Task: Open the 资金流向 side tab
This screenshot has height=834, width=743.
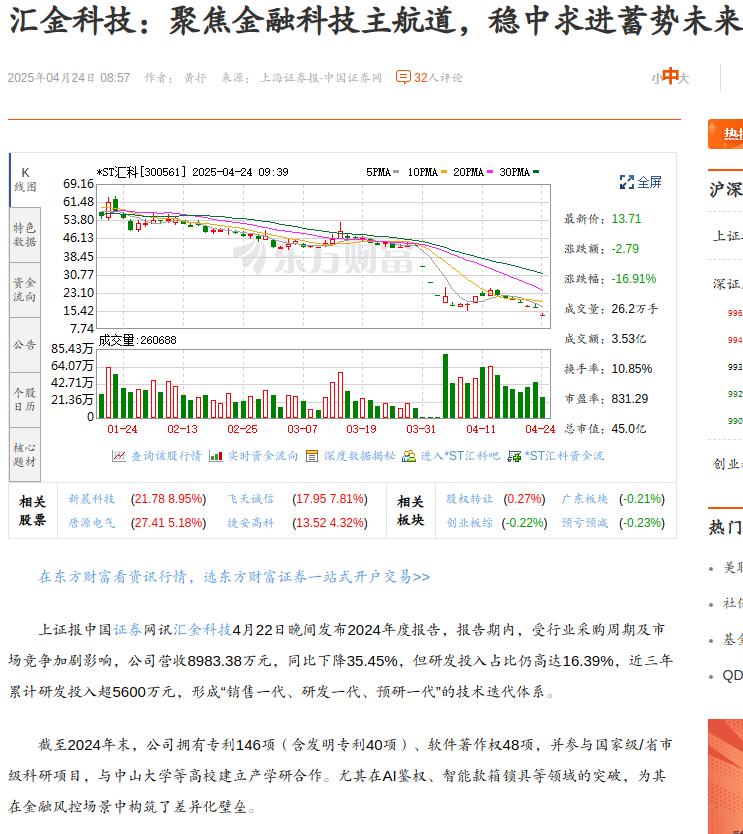Action: point(25,290)
